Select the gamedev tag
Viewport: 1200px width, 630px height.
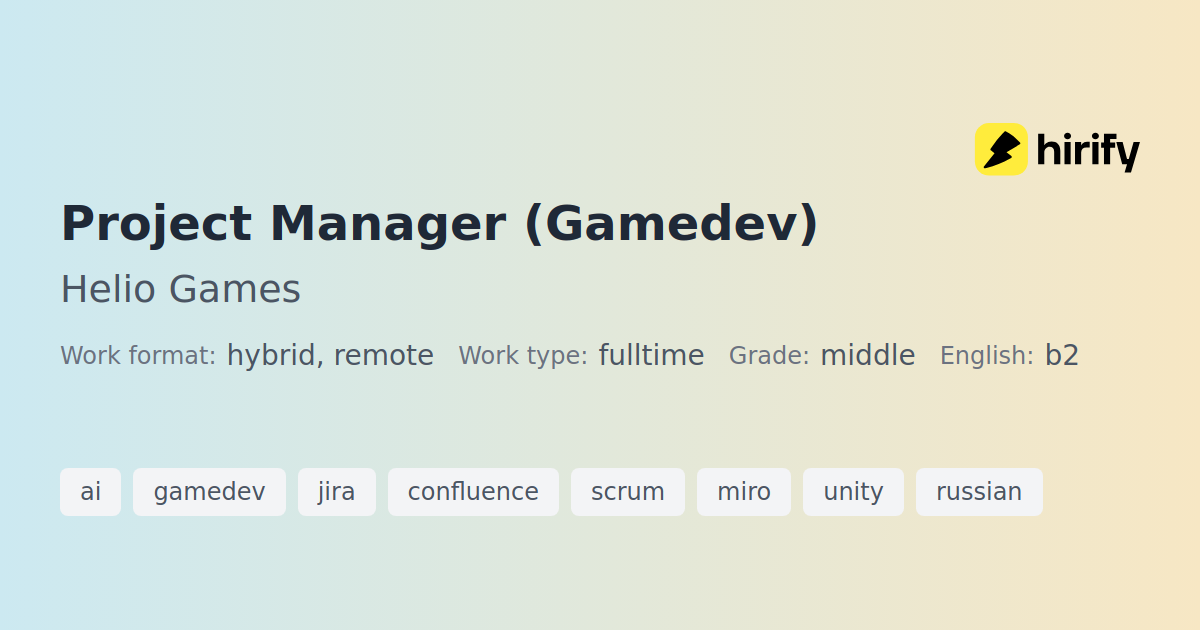pos(210,492)
